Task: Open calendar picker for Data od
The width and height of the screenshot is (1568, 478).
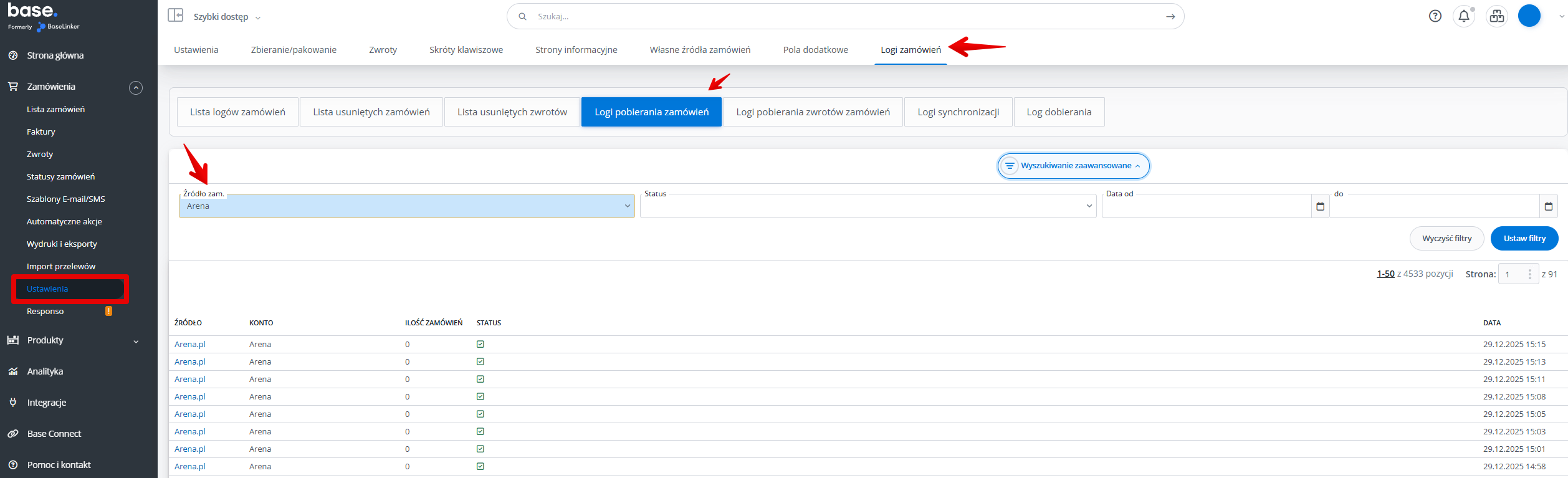Action: (x=1320, y=206)
